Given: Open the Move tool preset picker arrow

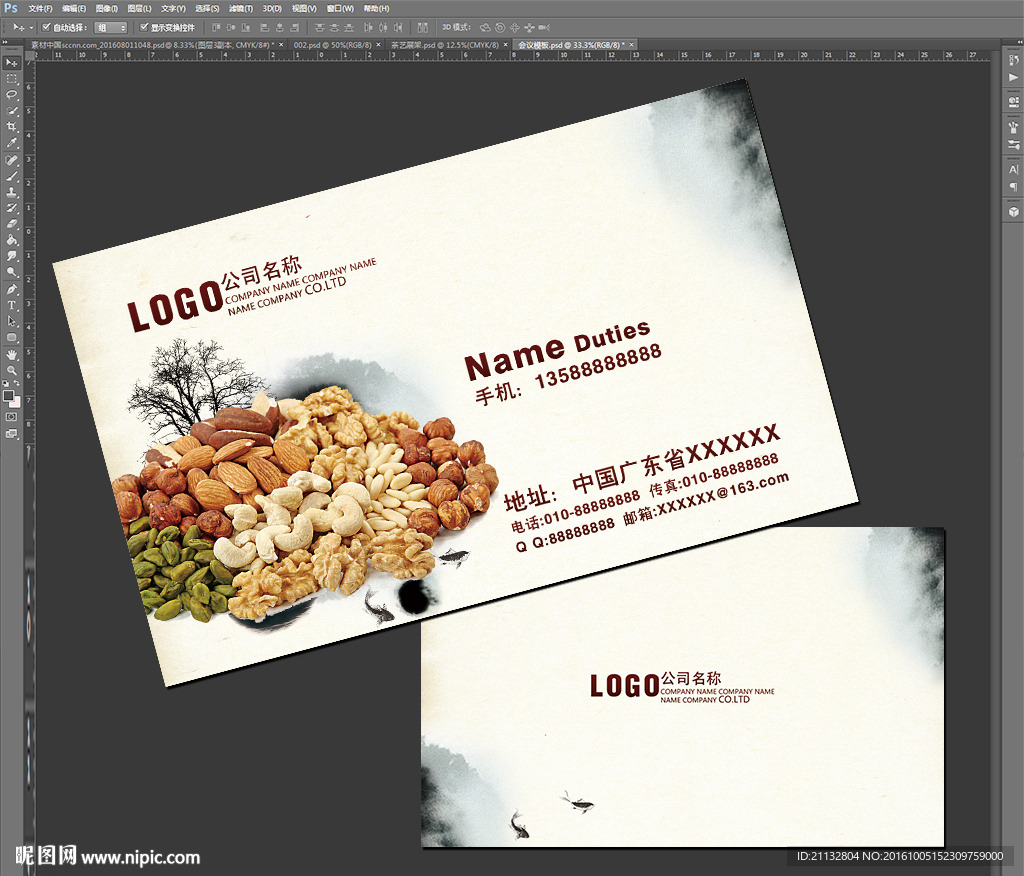Looking at the screenshot, I should click(31, 27).
